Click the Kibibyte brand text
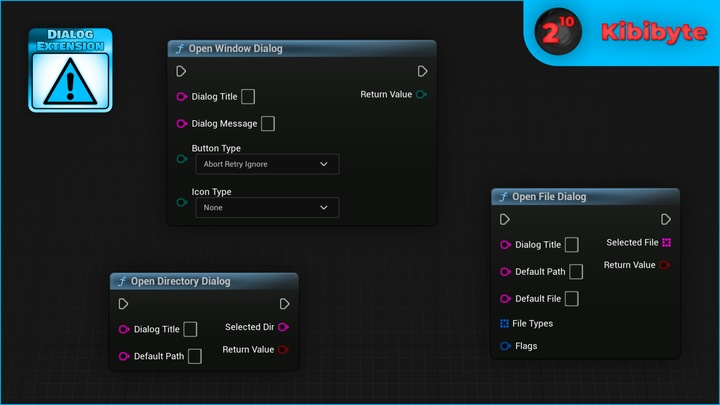The width and height of the screenshot is (720, 405). coord(654,32)
